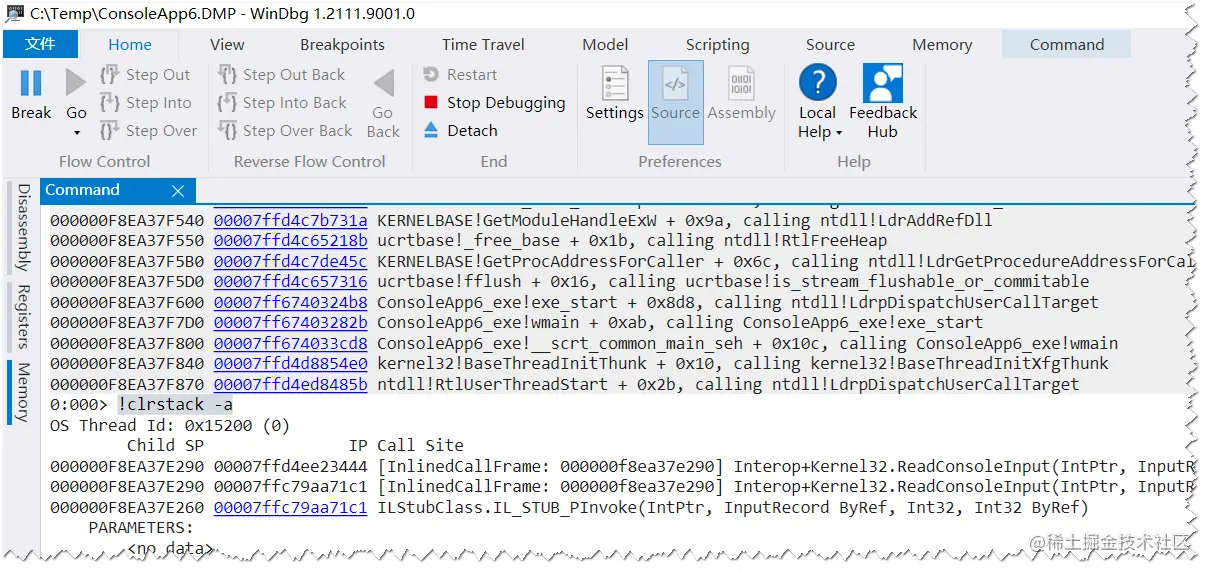Click Step Over Back
This screenshot has height=570, width=1207.
[x=284, y=131]
